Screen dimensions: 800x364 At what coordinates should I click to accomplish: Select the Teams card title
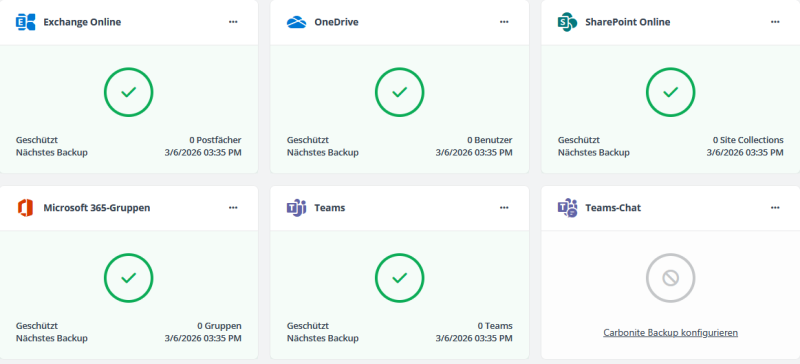[330, 208]
